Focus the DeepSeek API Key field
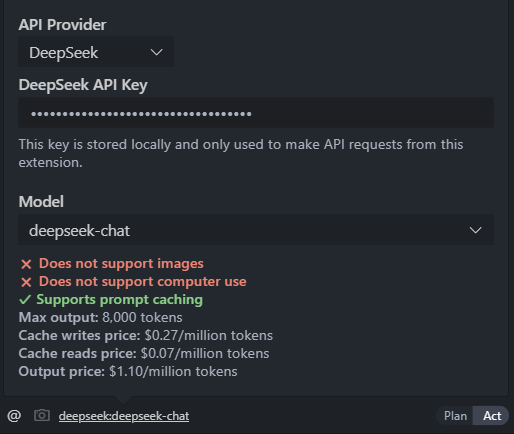The width and height of the screenshot is (514, 434). pyautogui.click(x=256, y=113)
